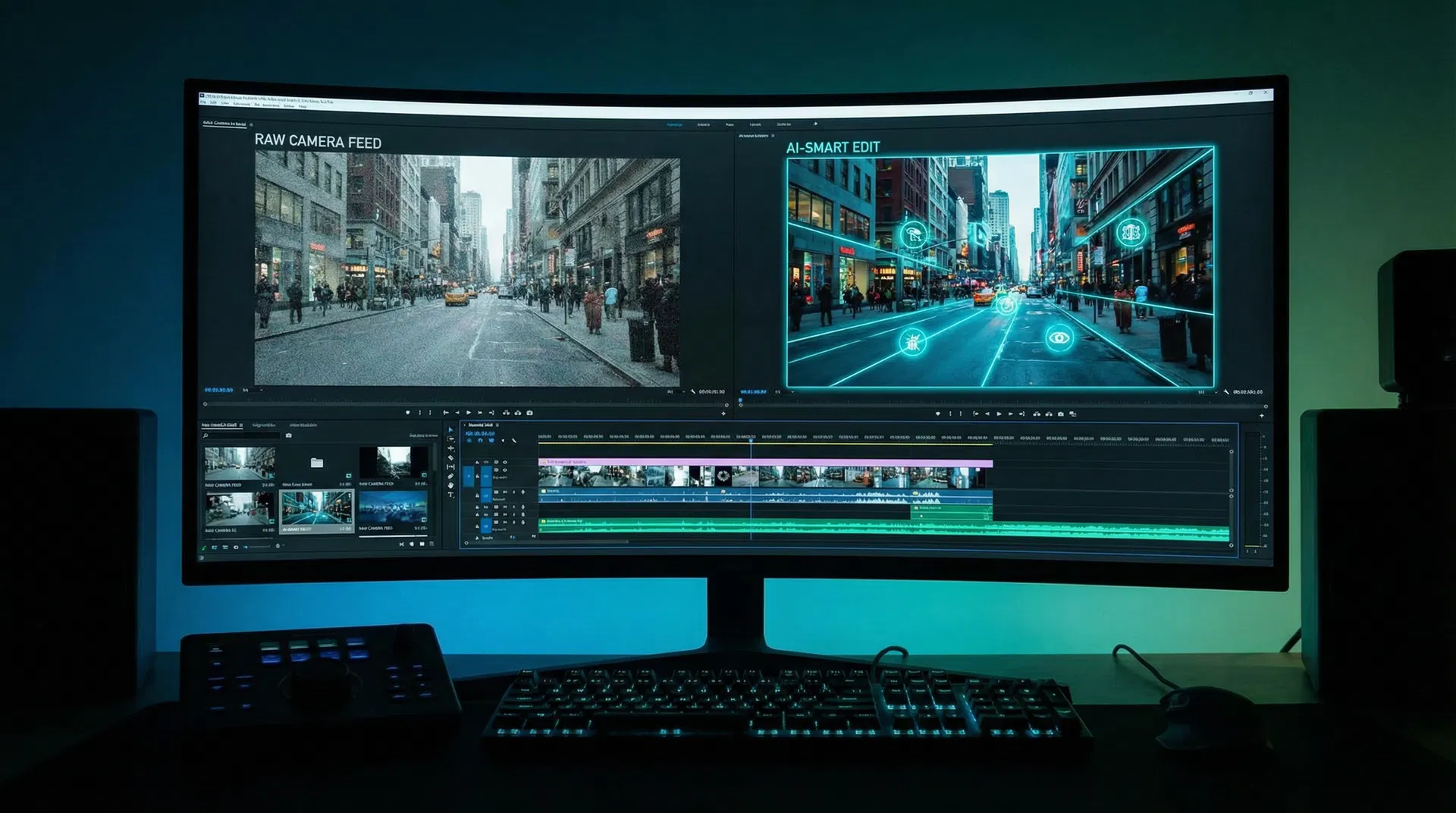Toggle lock on the first audio track
Screen dimensions: 1456x813
477,495
